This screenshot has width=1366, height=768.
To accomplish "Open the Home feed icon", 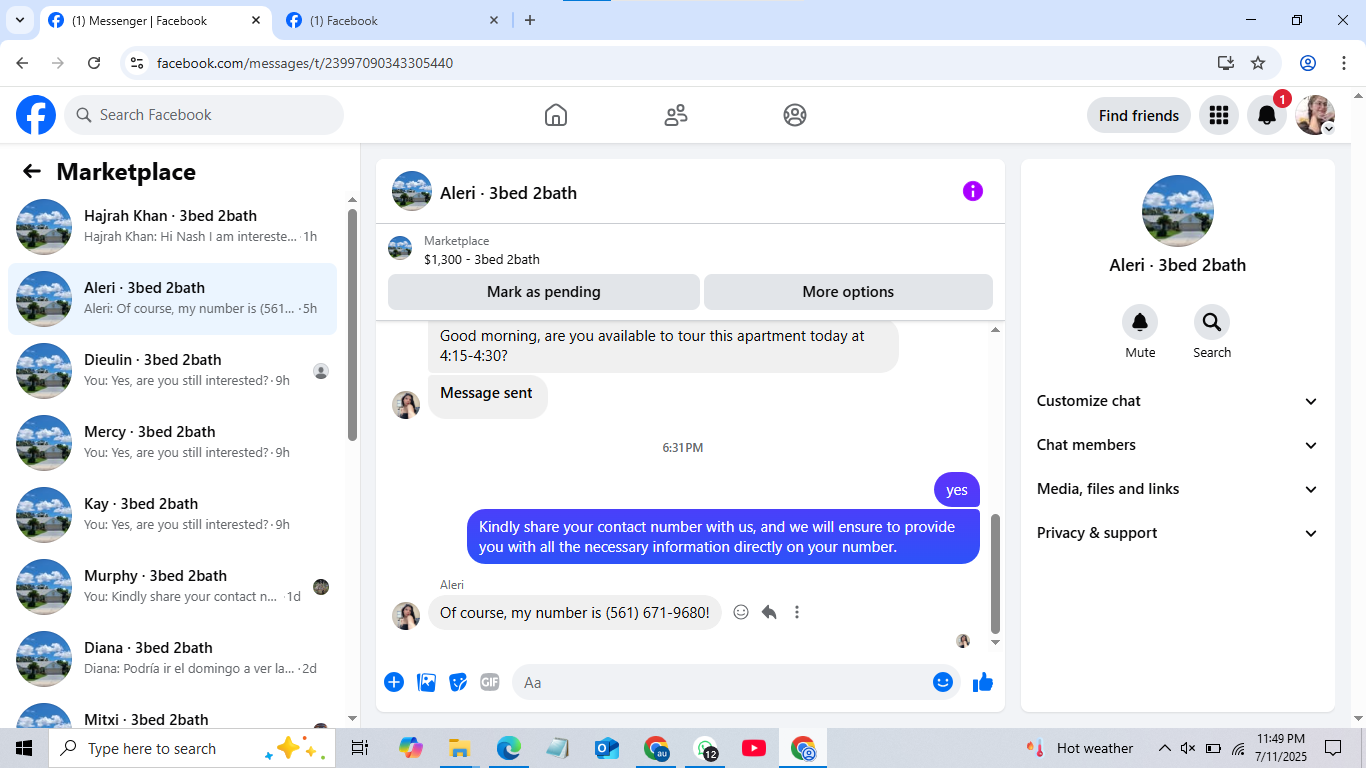I will (x=556, y=115).
